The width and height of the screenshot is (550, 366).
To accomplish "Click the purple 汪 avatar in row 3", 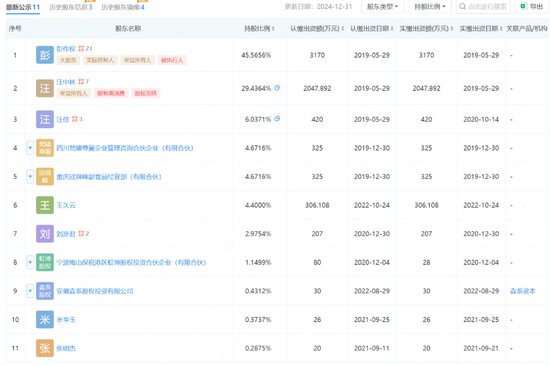I will coord(45,119).
